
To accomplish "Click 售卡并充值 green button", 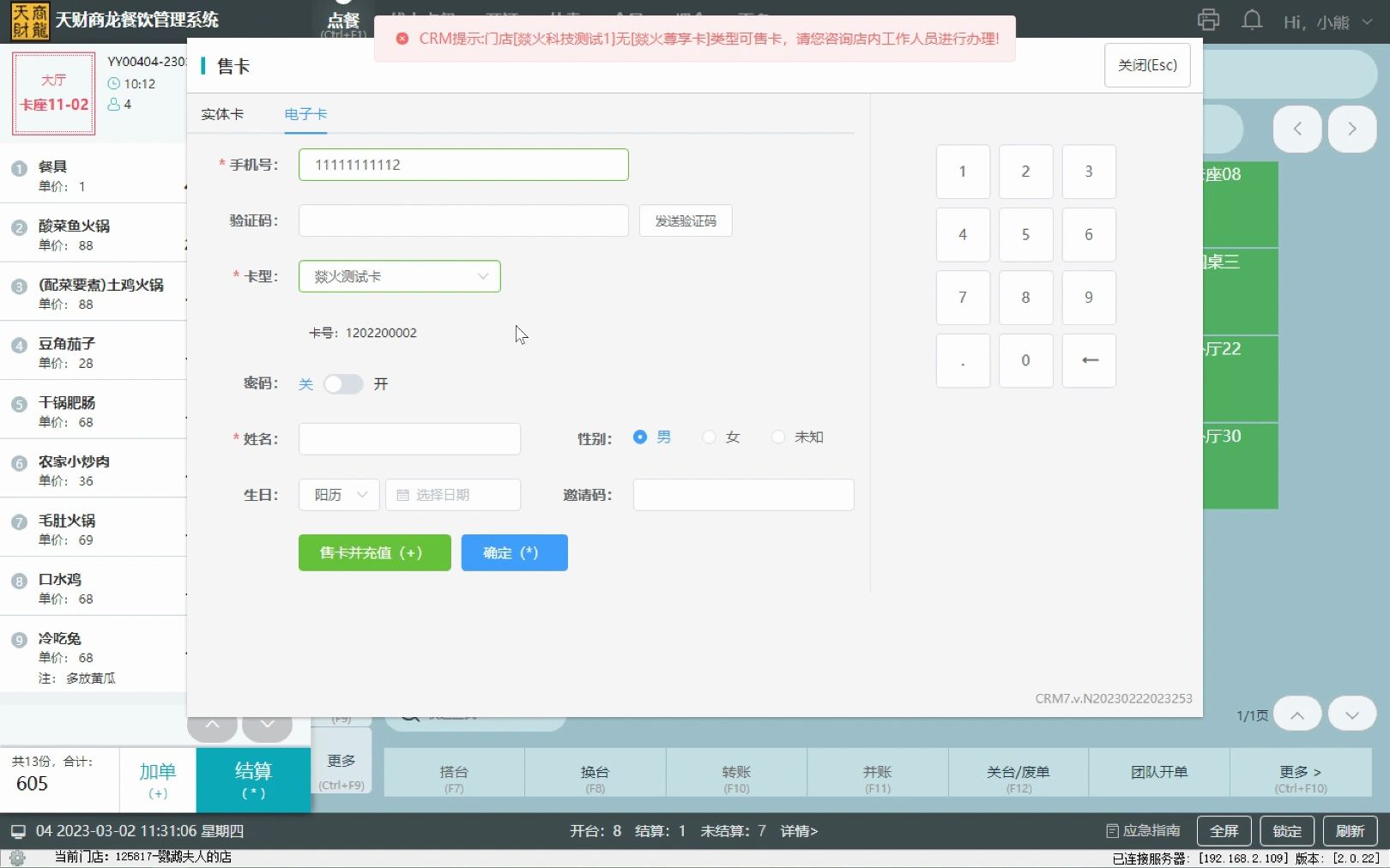I will pyautogui.click(x=374, y=552).
